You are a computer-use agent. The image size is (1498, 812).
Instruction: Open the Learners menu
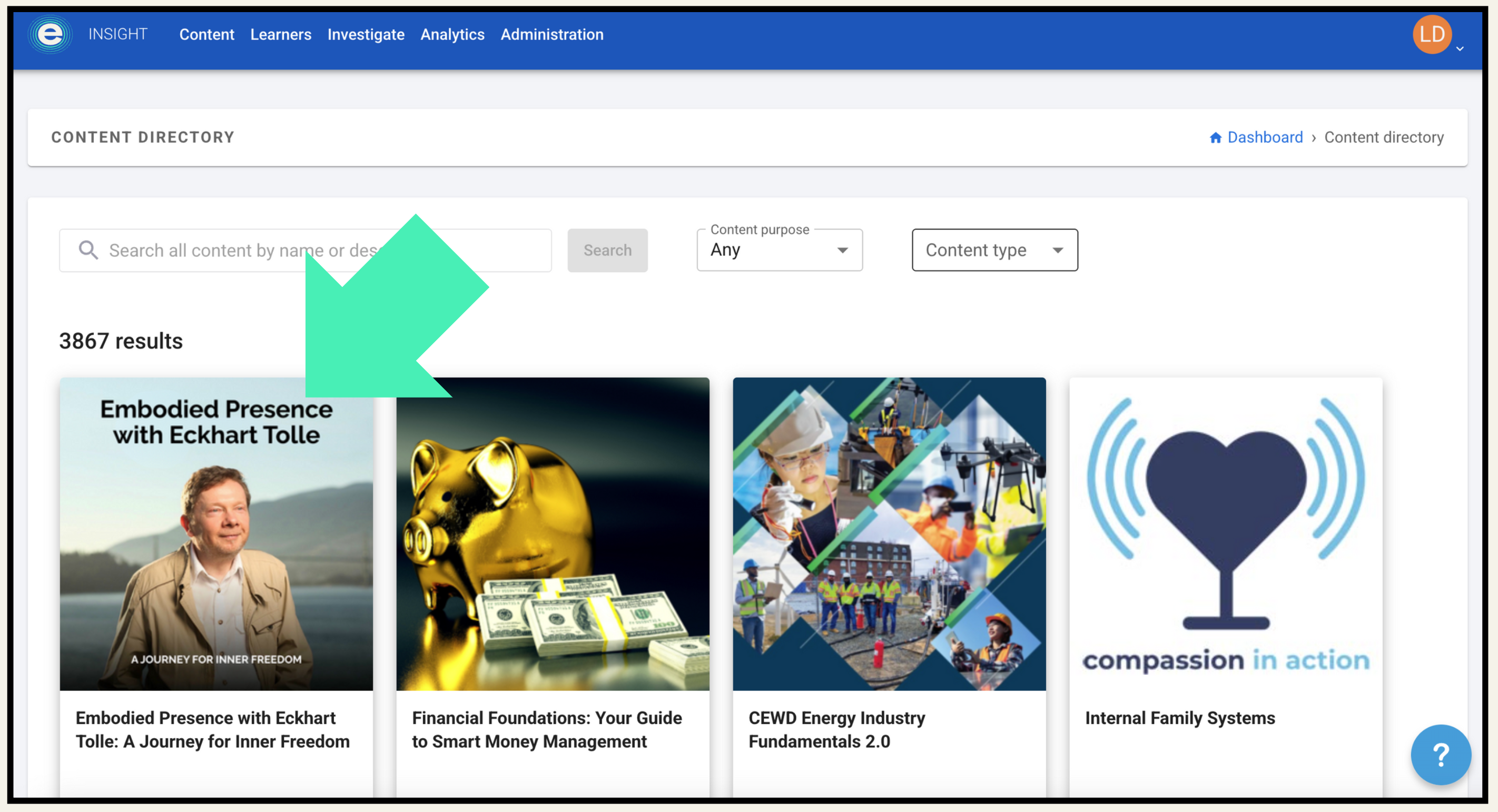pyautogui.click(x=280, y=34)
